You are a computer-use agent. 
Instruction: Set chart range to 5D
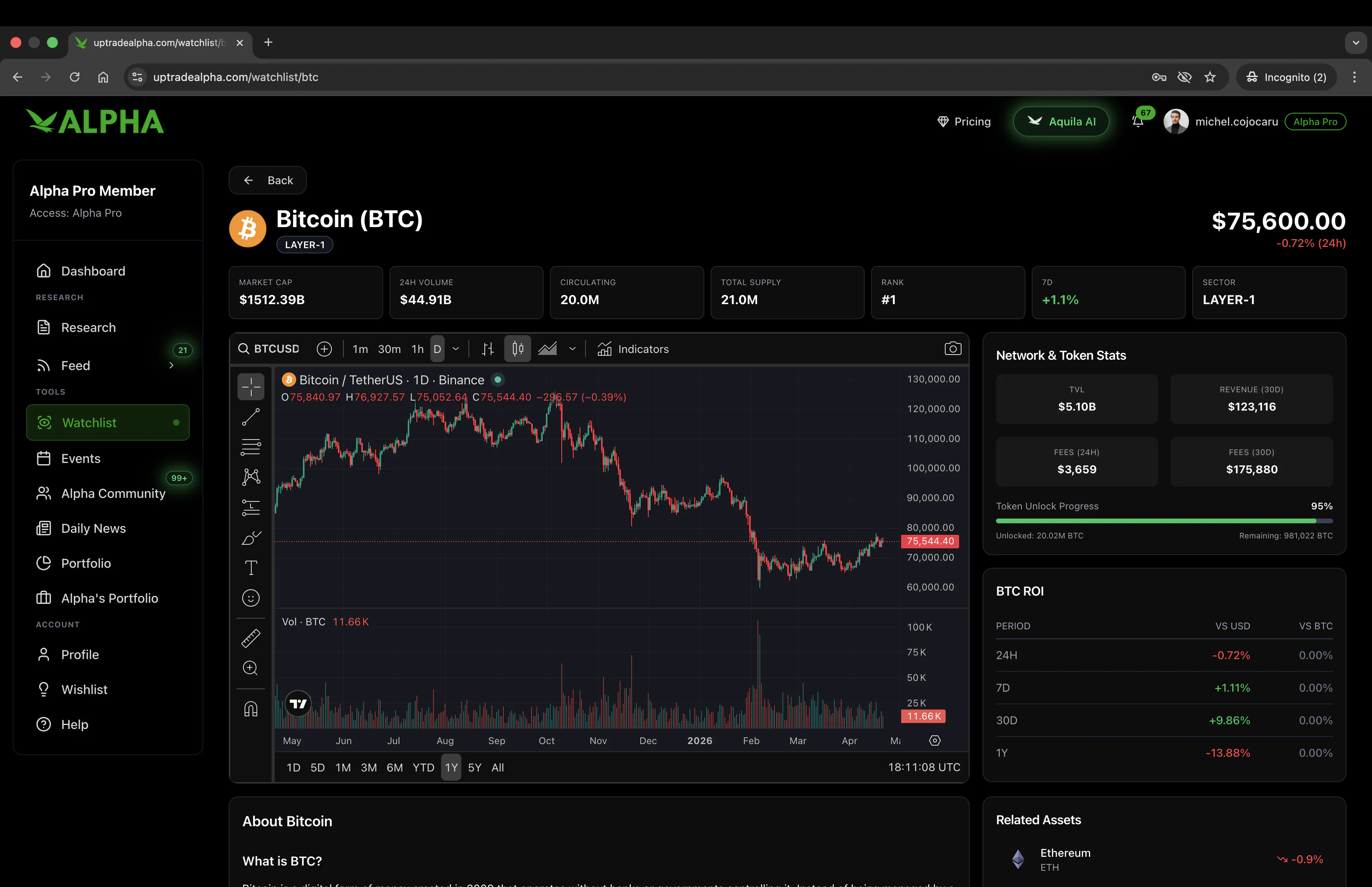click(x=318, y=768)
